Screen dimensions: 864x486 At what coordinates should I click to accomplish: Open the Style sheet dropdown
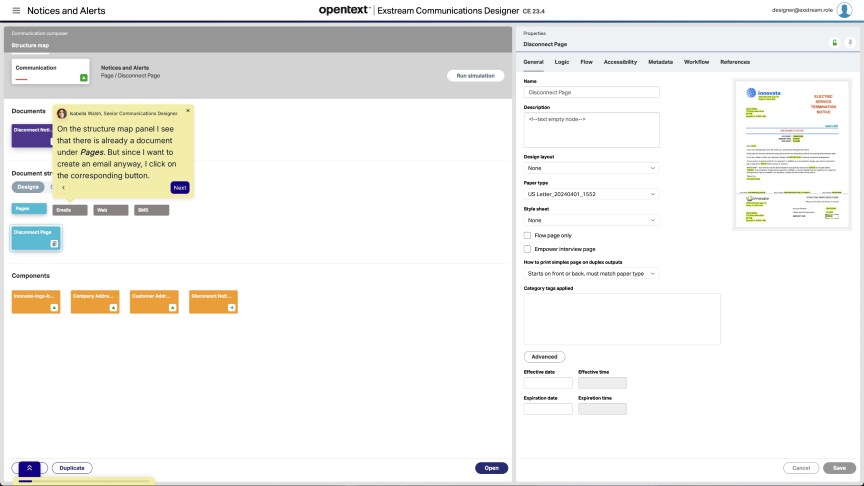(x=591, y=220)
